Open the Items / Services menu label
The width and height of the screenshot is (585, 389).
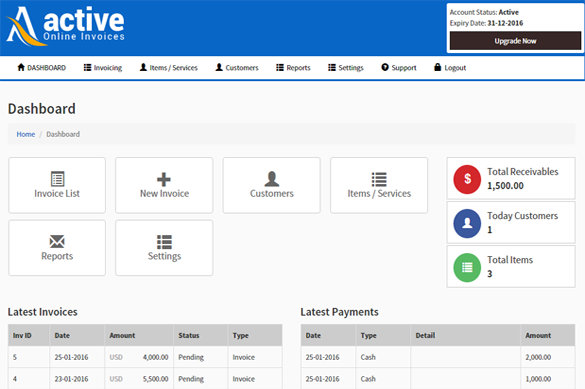[173, 68]
